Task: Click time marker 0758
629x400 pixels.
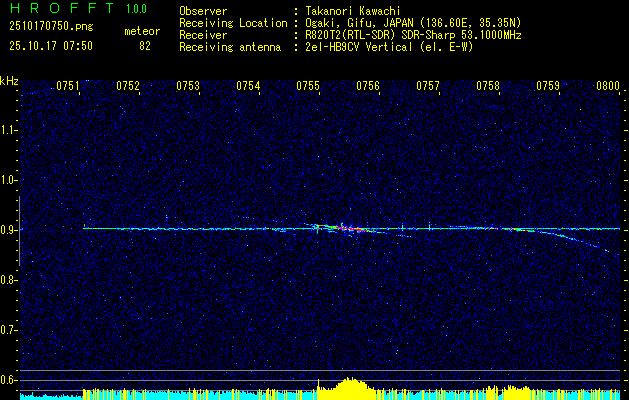Action: pyautogui.click(x=488, y=85)
